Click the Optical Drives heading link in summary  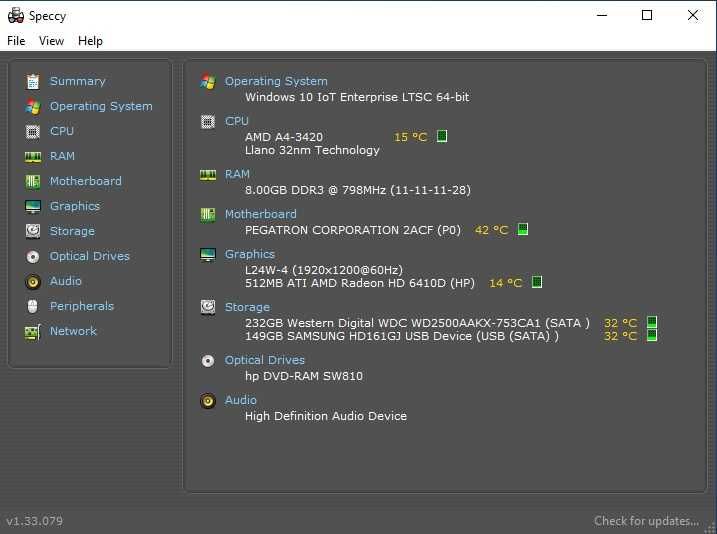(265, 360)
